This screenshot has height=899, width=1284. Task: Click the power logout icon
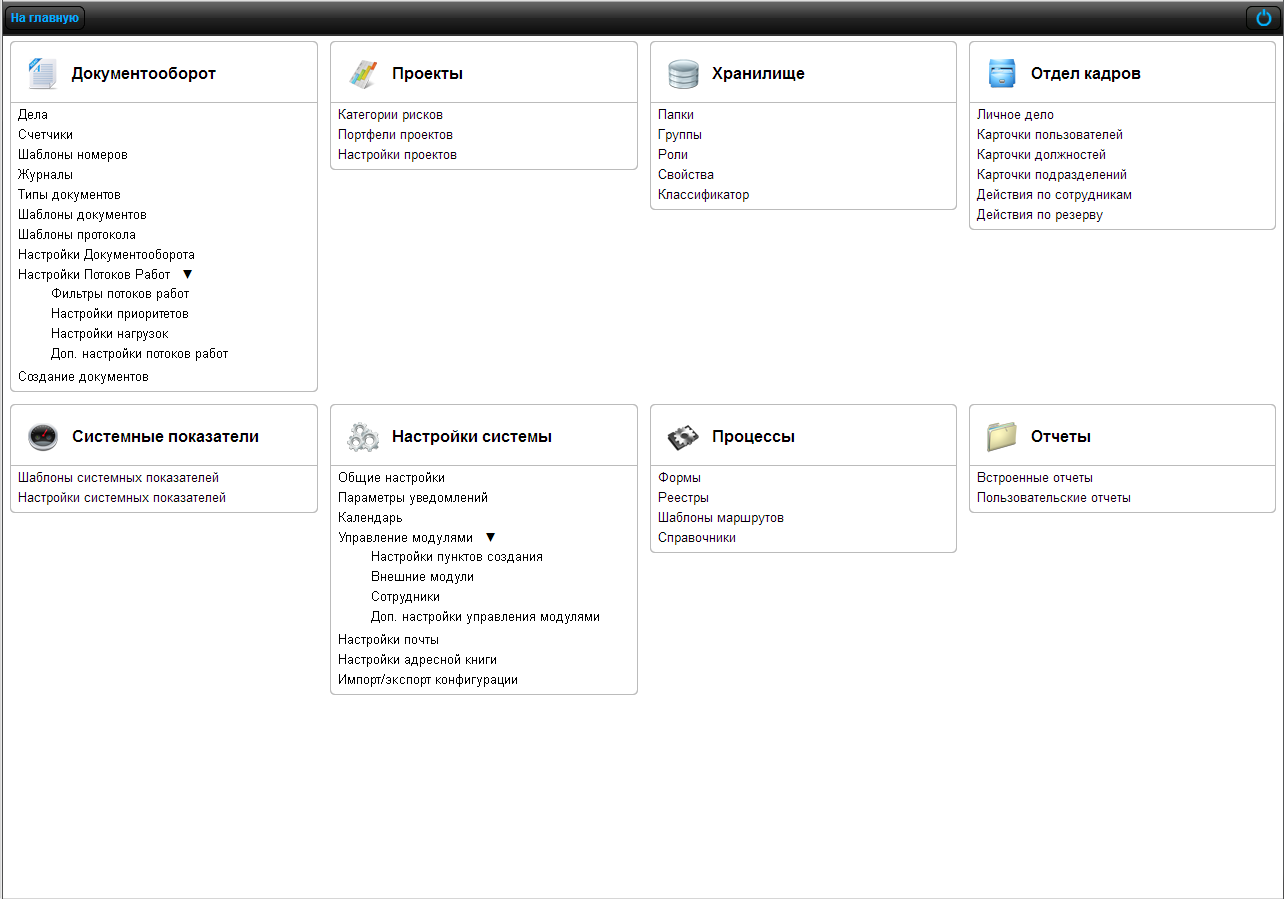point(1263,18)
